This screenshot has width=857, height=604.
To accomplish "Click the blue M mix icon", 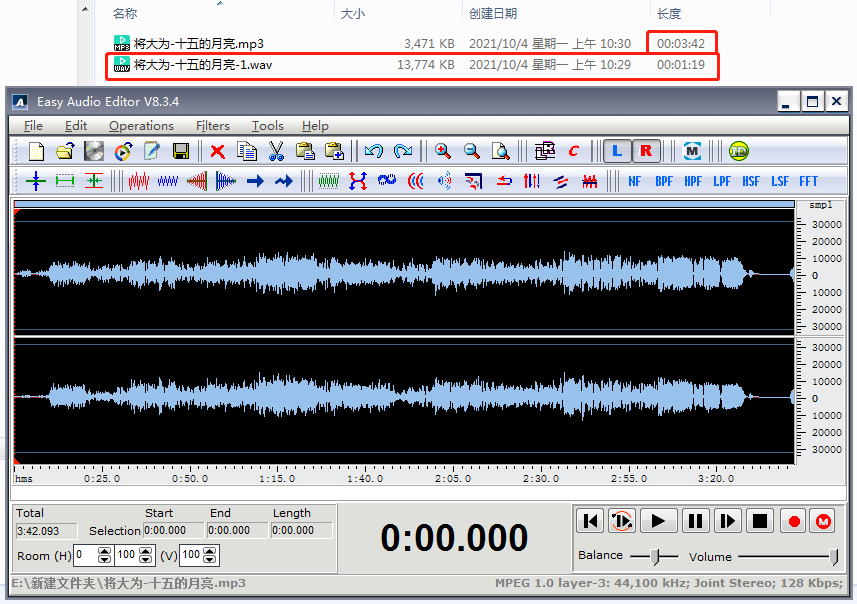I will point(691,151).
